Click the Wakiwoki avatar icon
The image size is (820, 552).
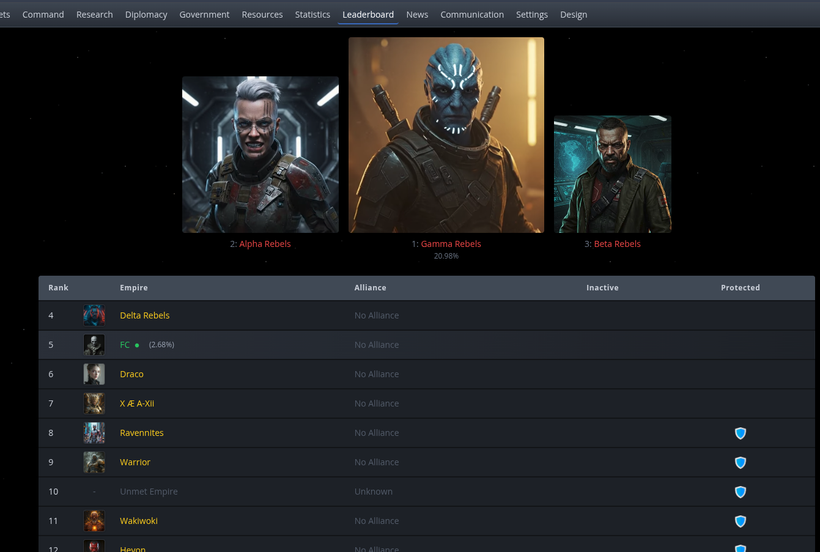pos(94,521)
